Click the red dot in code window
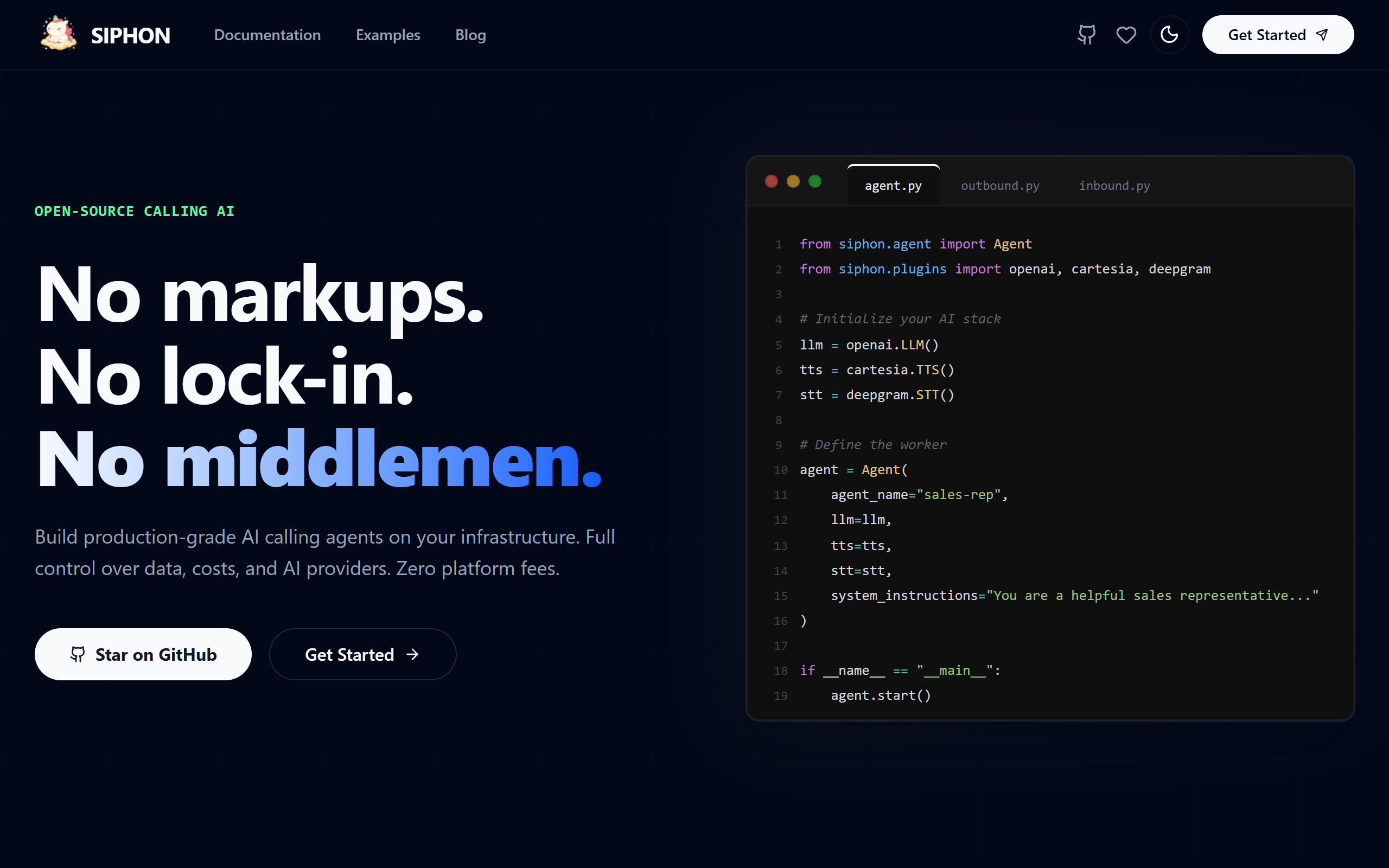This screenshot has height=868, width=1389. click(x=772, y=181)
